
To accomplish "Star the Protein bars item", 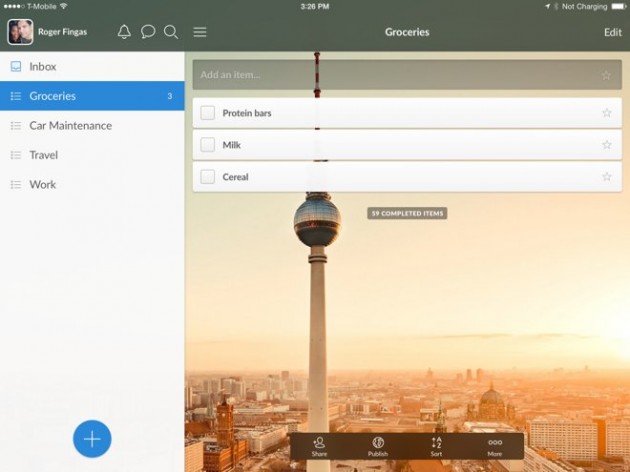I will point(607,113).
